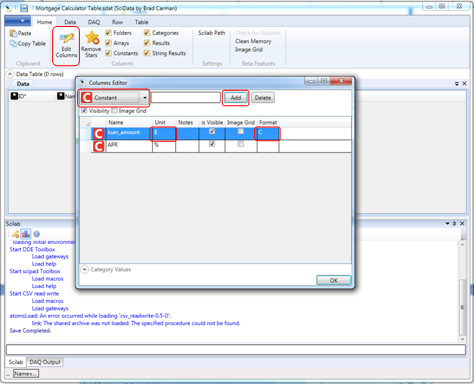Screen dimensions: 474x384
Task: Select the red C icon of loan_amount row
Action: (98, 134)
